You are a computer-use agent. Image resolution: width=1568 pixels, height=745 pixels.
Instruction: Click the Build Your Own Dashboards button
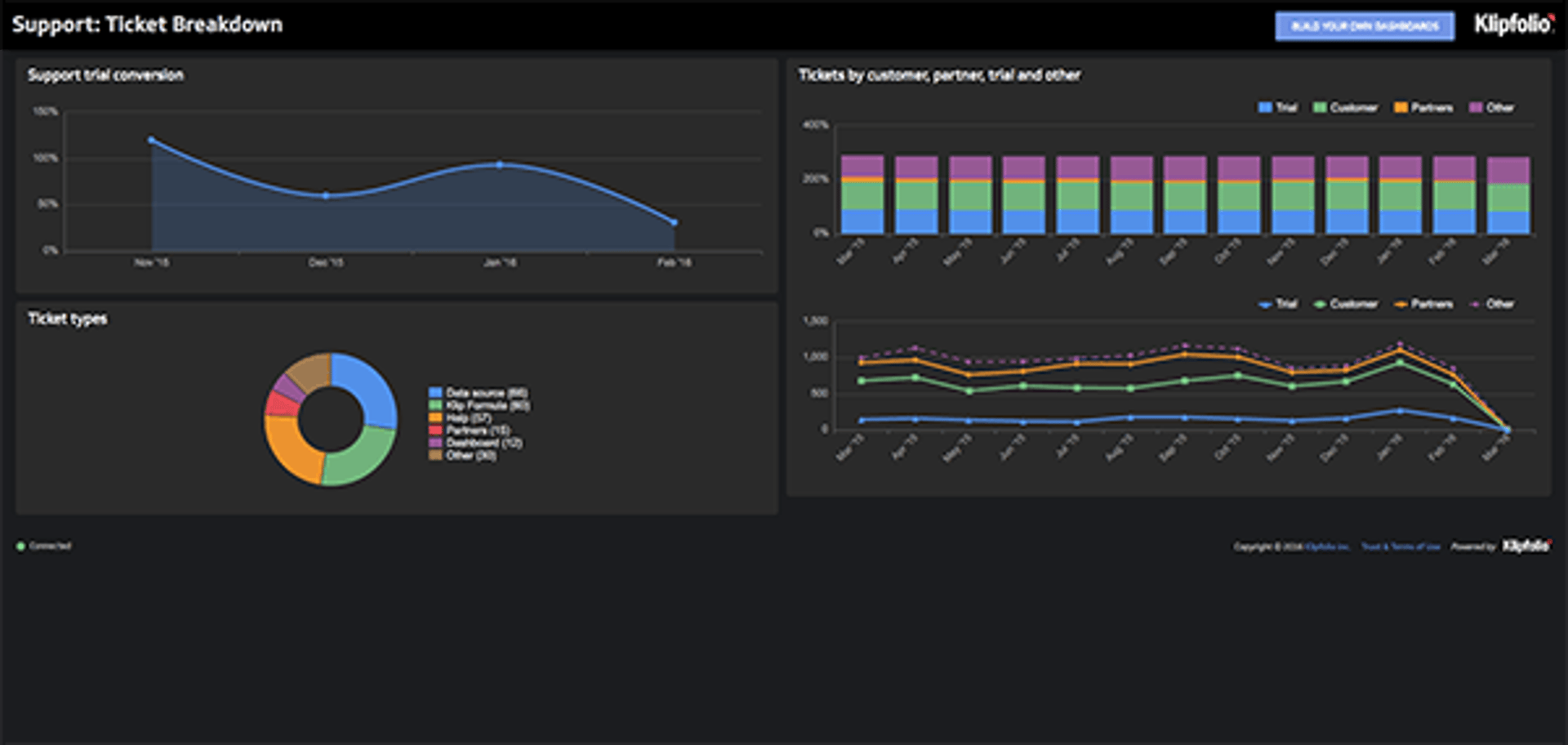[1364, 26]
